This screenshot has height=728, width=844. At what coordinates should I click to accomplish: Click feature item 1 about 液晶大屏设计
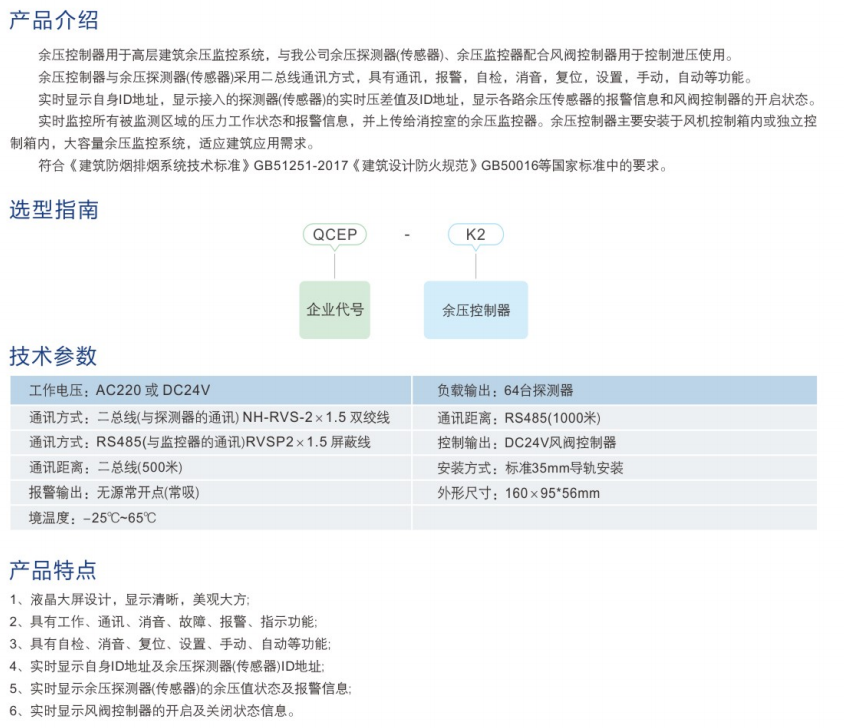[x=130, y=600]
